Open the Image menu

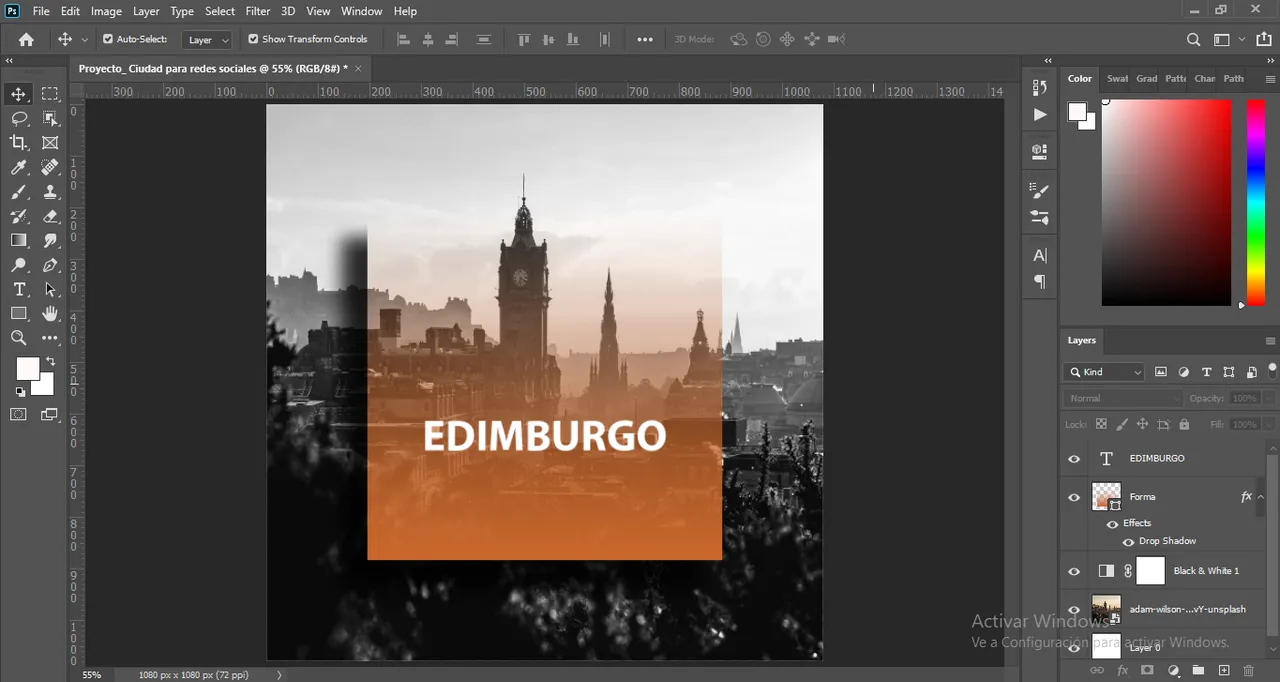click(x=106, y=11)
